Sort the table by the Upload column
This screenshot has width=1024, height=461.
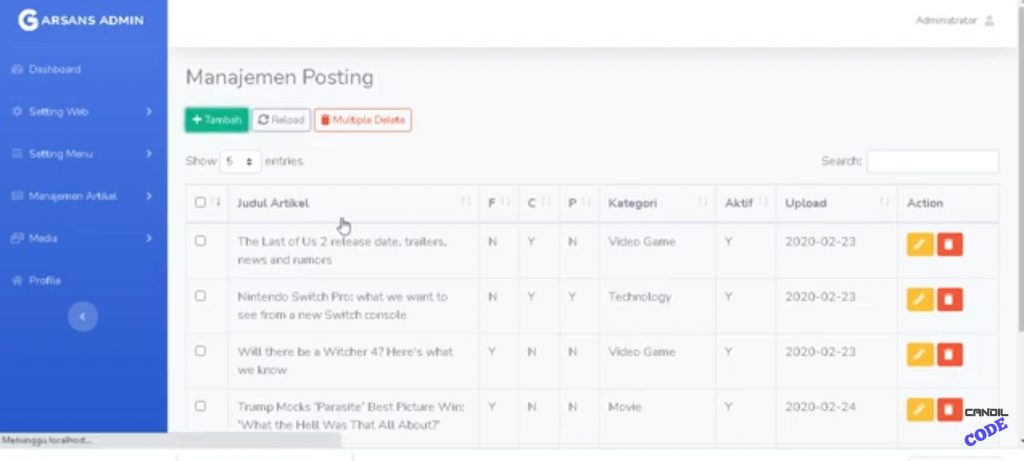tap(837, 203)
